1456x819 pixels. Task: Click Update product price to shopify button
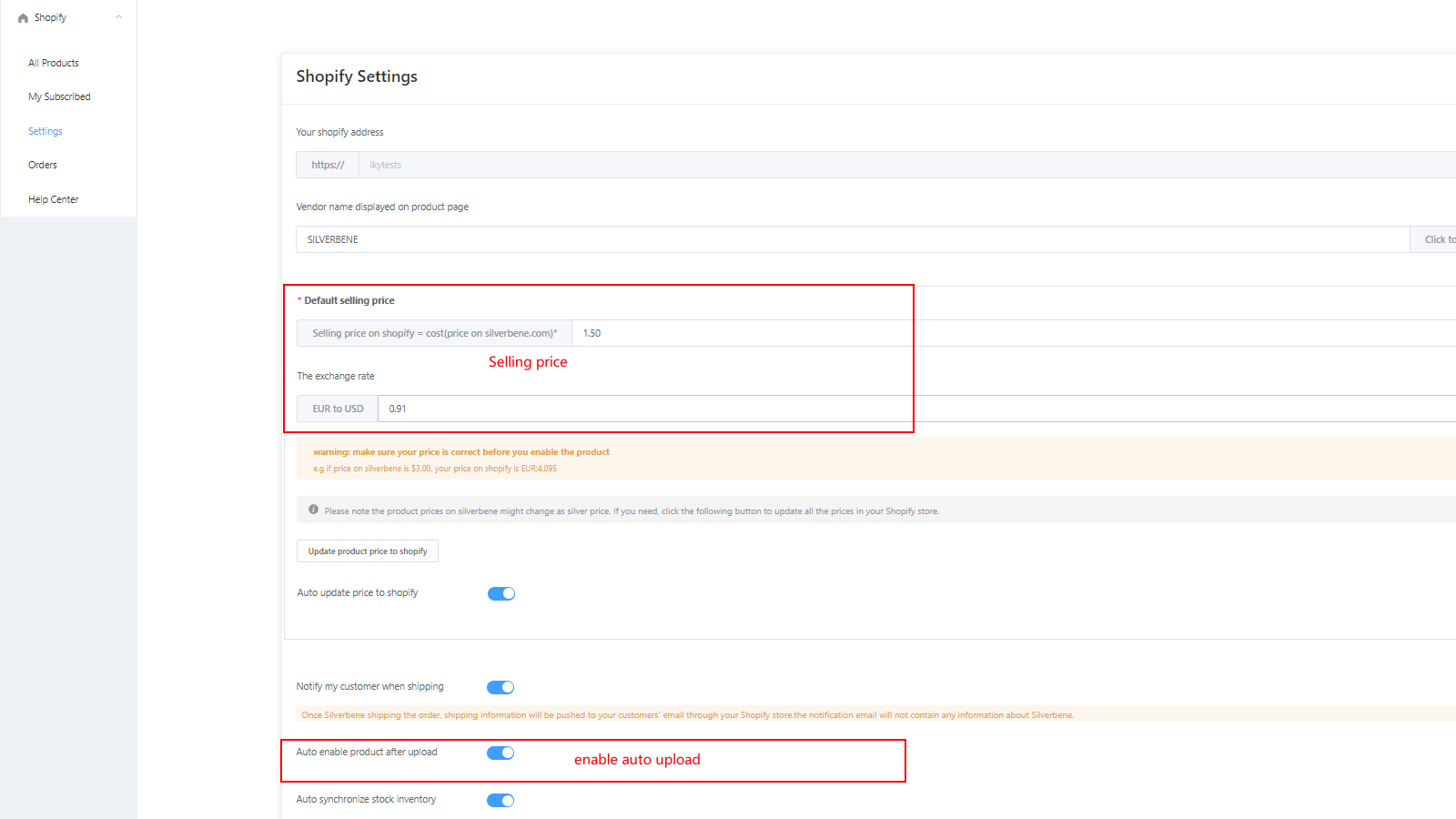[x=368, y=551]
